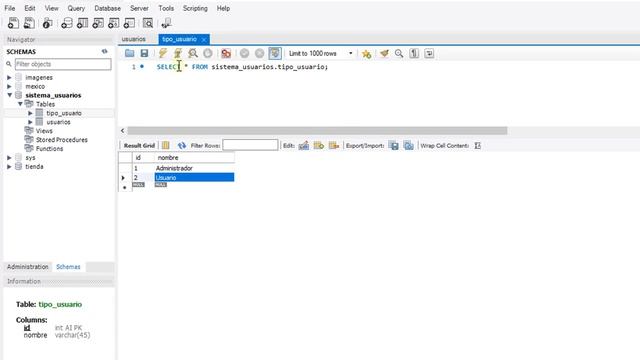The image size is (640, 360).
Task: Insert new row icon
Action: pos(319,145)
